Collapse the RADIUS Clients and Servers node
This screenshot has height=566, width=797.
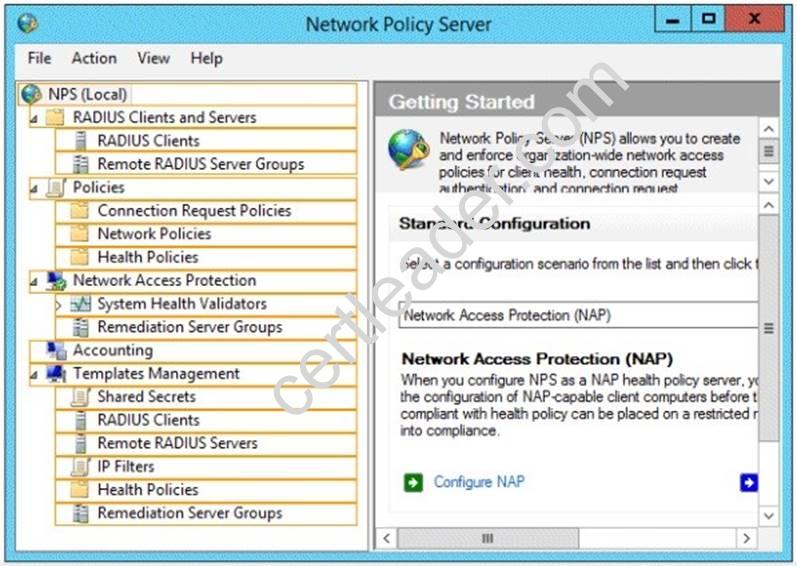[x=33, y=118]
